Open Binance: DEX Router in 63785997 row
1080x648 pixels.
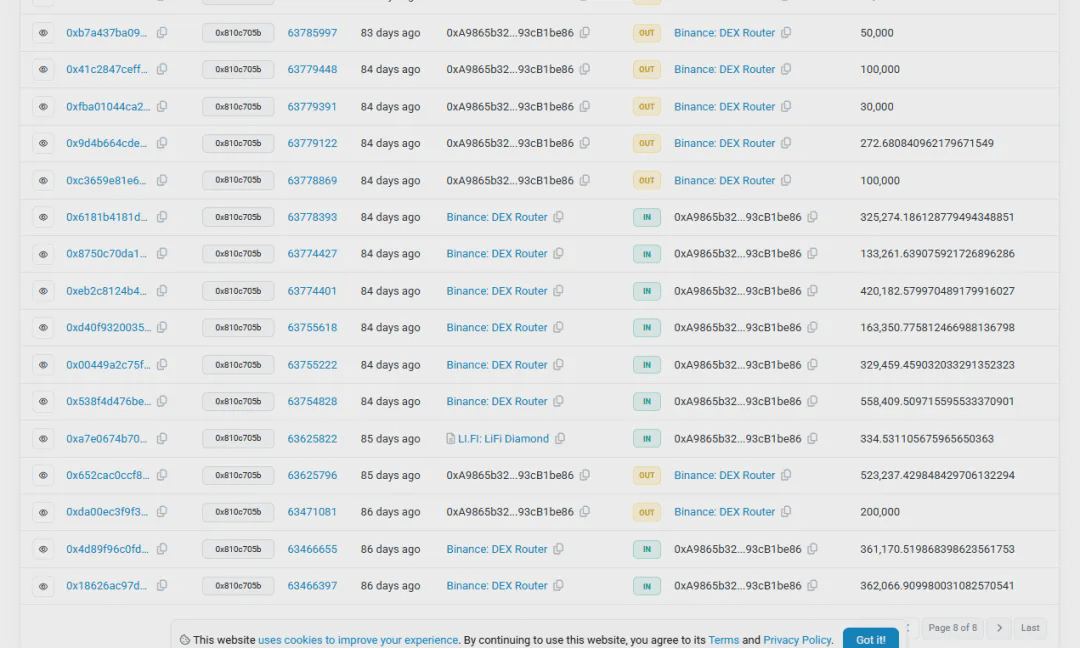724,33
